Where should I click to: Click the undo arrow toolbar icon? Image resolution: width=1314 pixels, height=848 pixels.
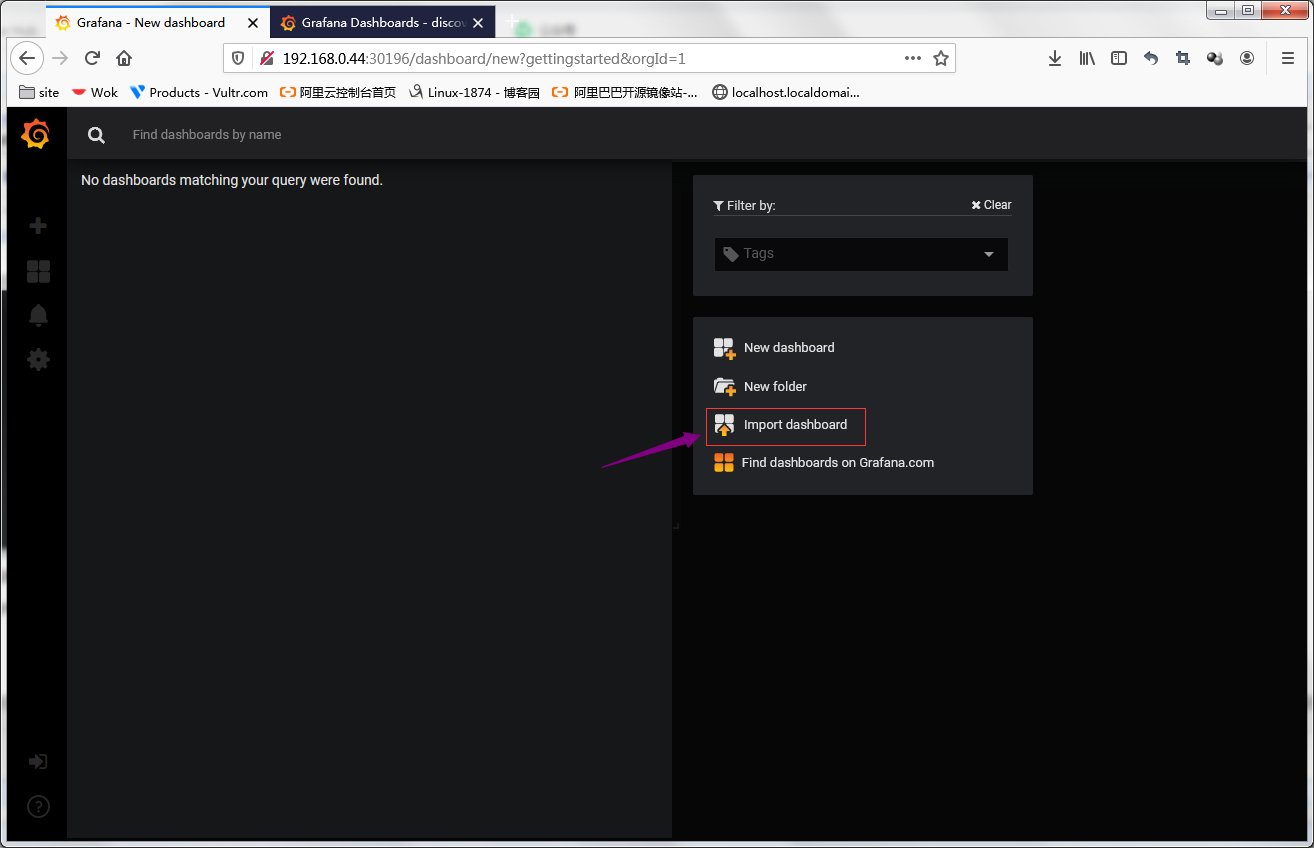[x=1151, y=58]
